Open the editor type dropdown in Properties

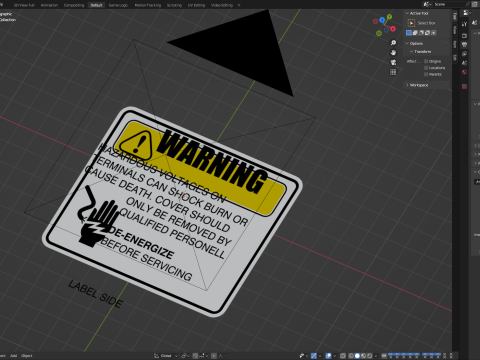pos(467,13)
